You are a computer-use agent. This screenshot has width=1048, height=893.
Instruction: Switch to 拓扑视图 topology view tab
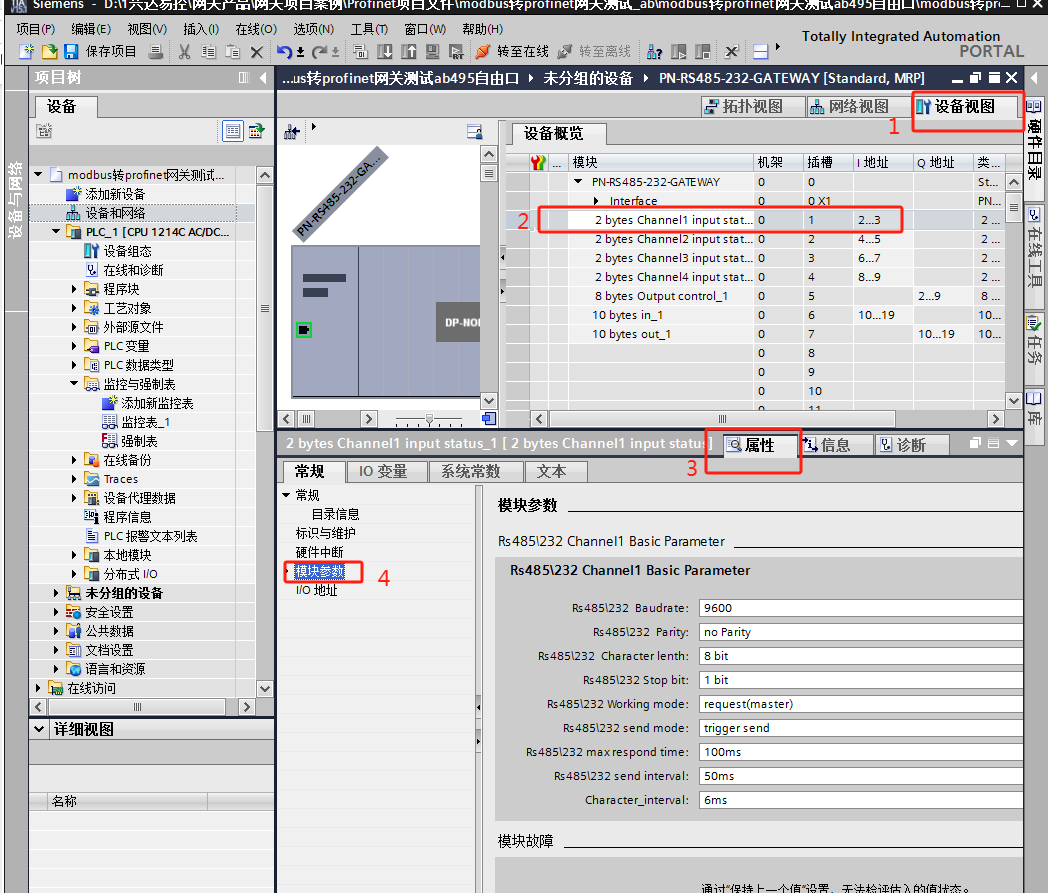click(x=752, y=106)
